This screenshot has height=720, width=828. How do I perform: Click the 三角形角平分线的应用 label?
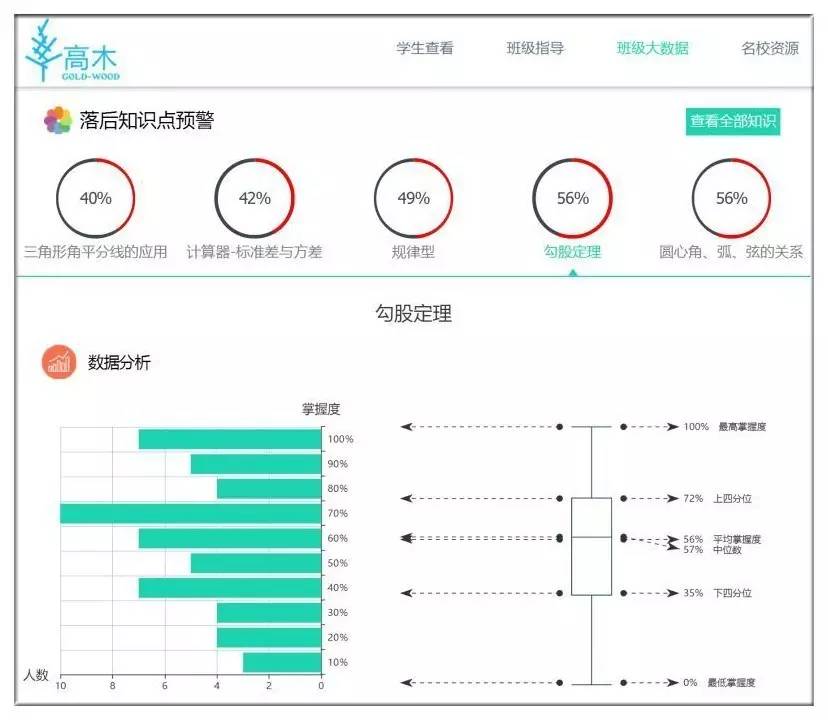[96, 252]
